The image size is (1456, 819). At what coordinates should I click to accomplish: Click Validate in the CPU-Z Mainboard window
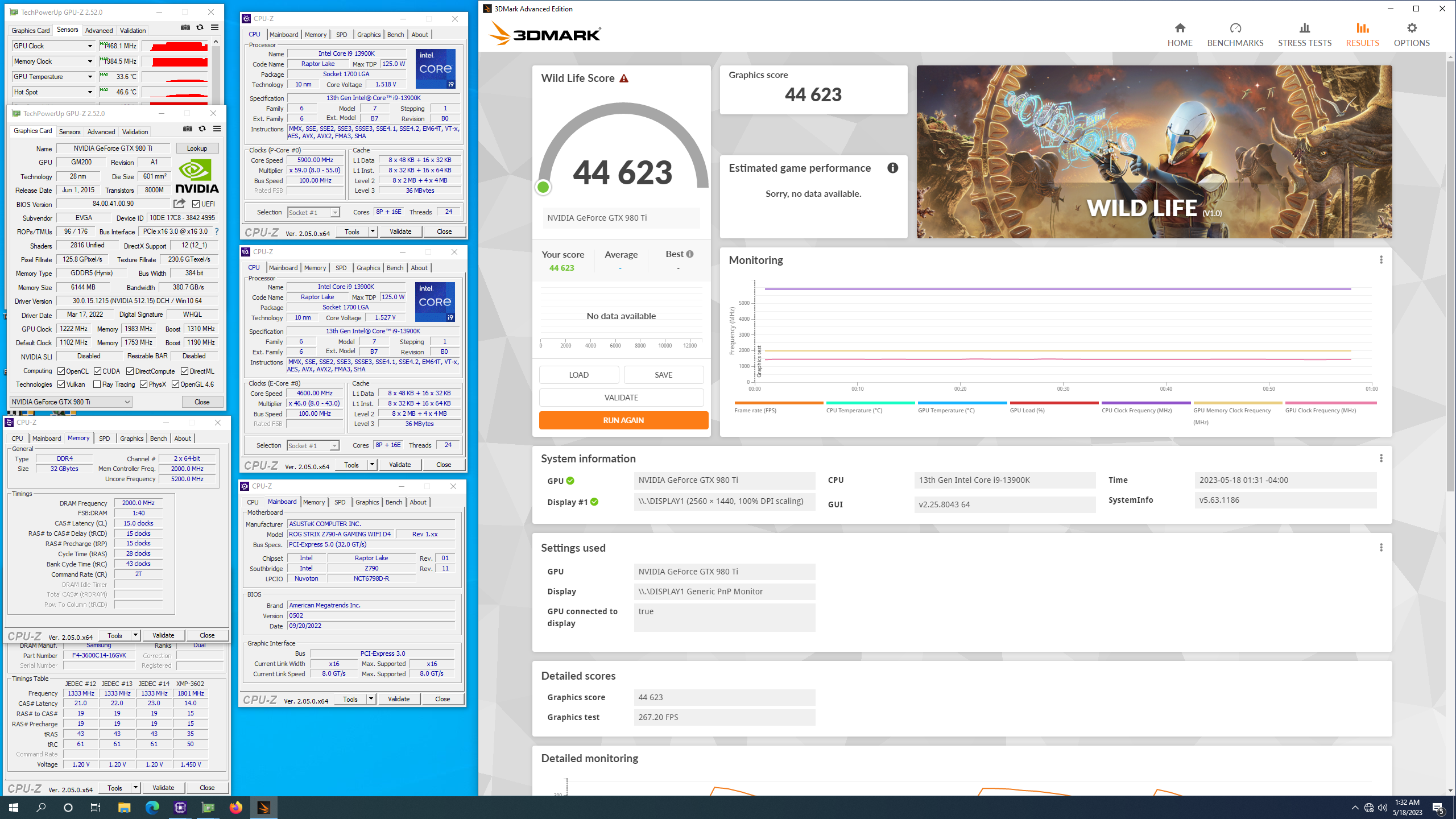(x=399, y=699)
